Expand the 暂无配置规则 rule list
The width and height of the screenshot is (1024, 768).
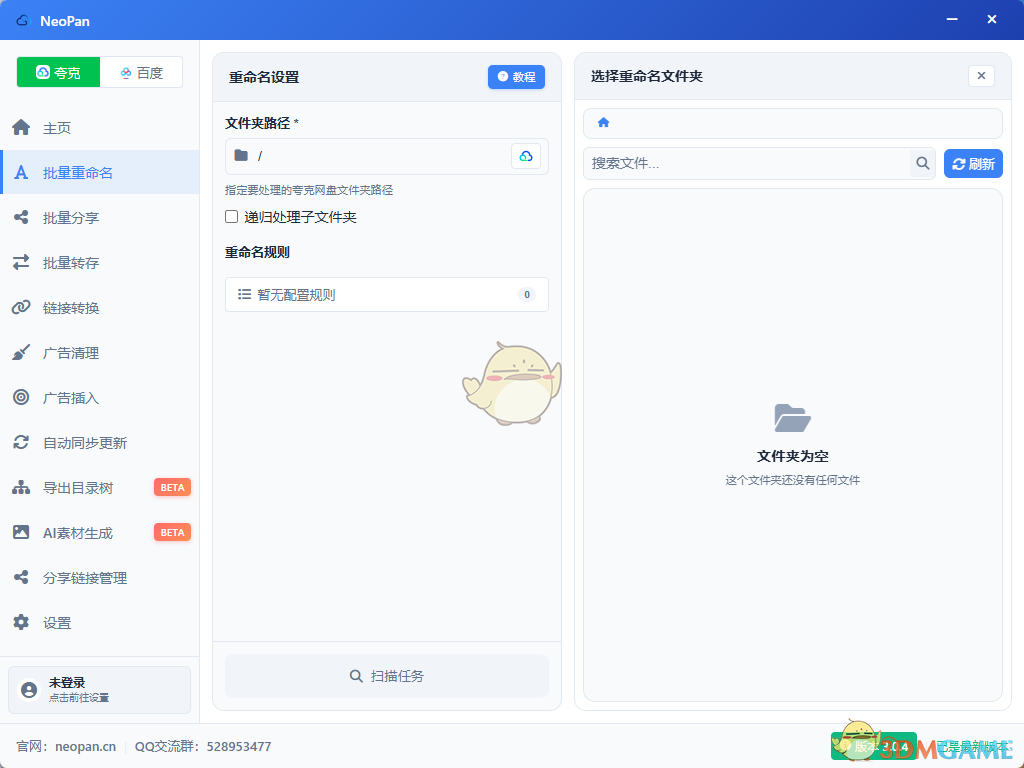(386, 295)
